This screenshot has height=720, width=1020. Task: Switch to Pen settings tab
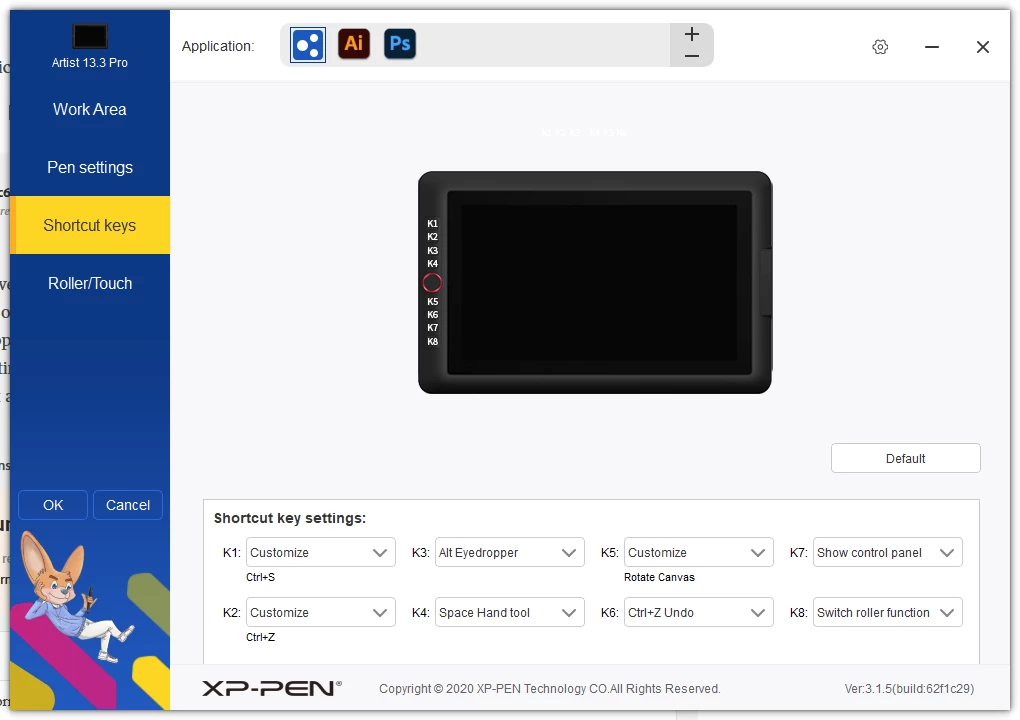click(x=90, y=167)
